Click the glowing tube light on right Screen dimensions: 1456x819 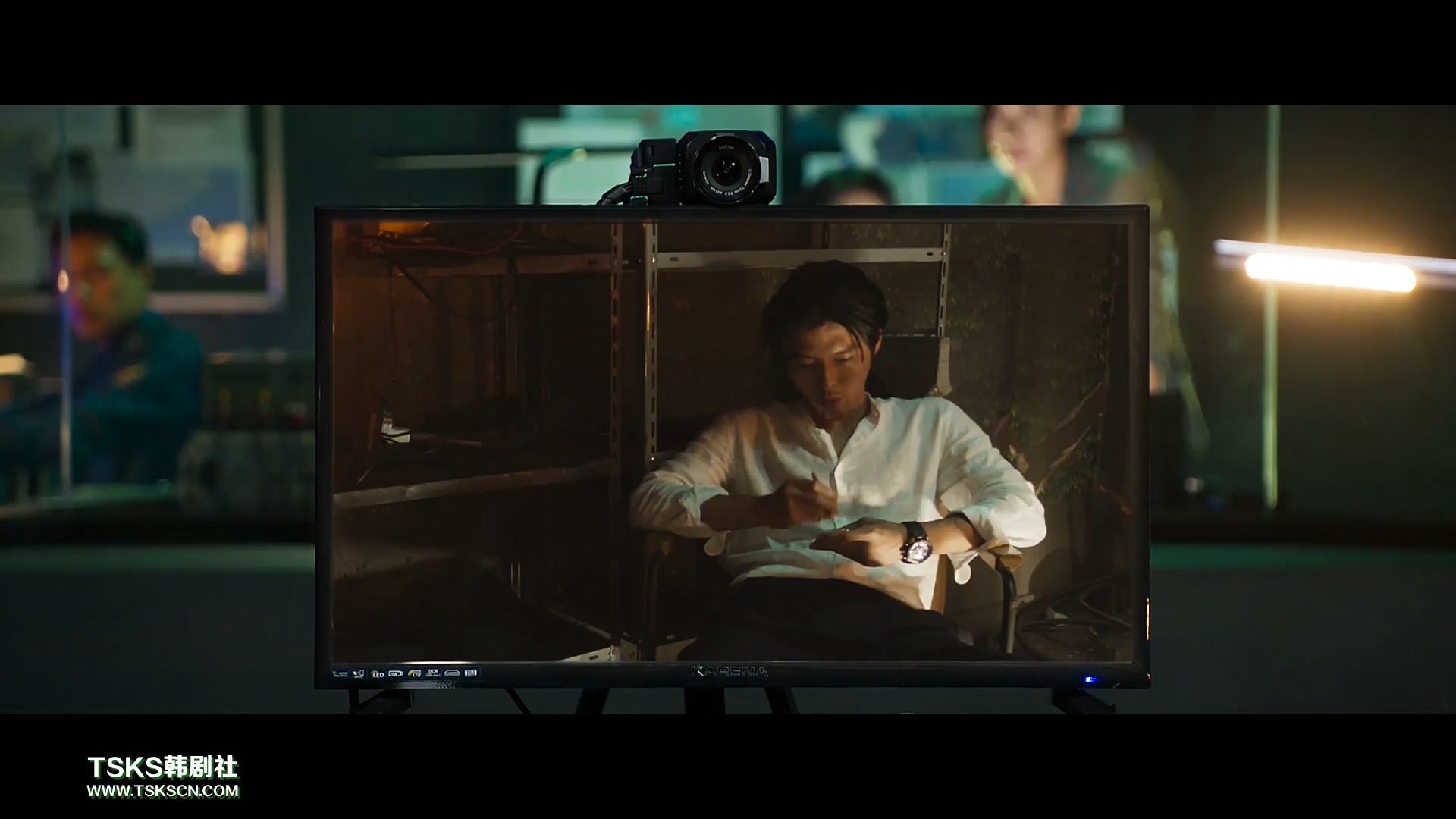[x=1329, y=271]
